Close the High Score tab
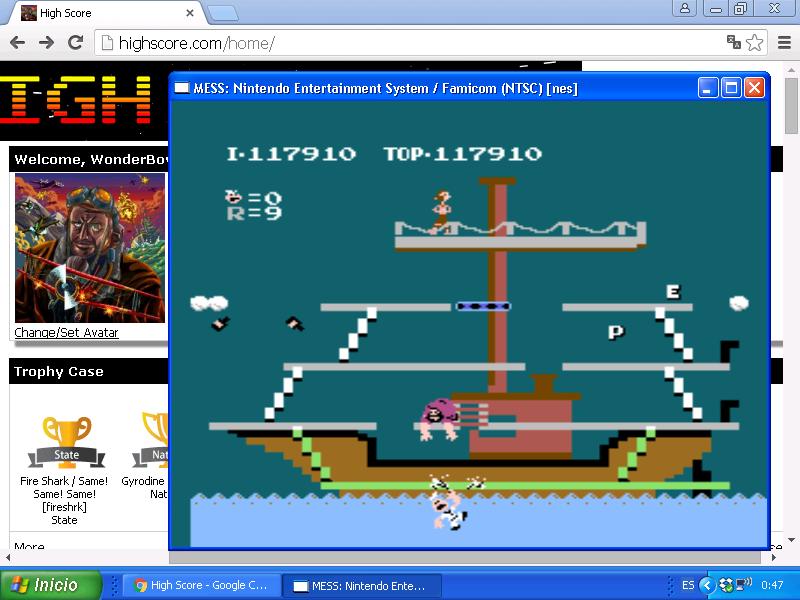The width and height of the screenshot is (800, 600). tap(189, 13)
